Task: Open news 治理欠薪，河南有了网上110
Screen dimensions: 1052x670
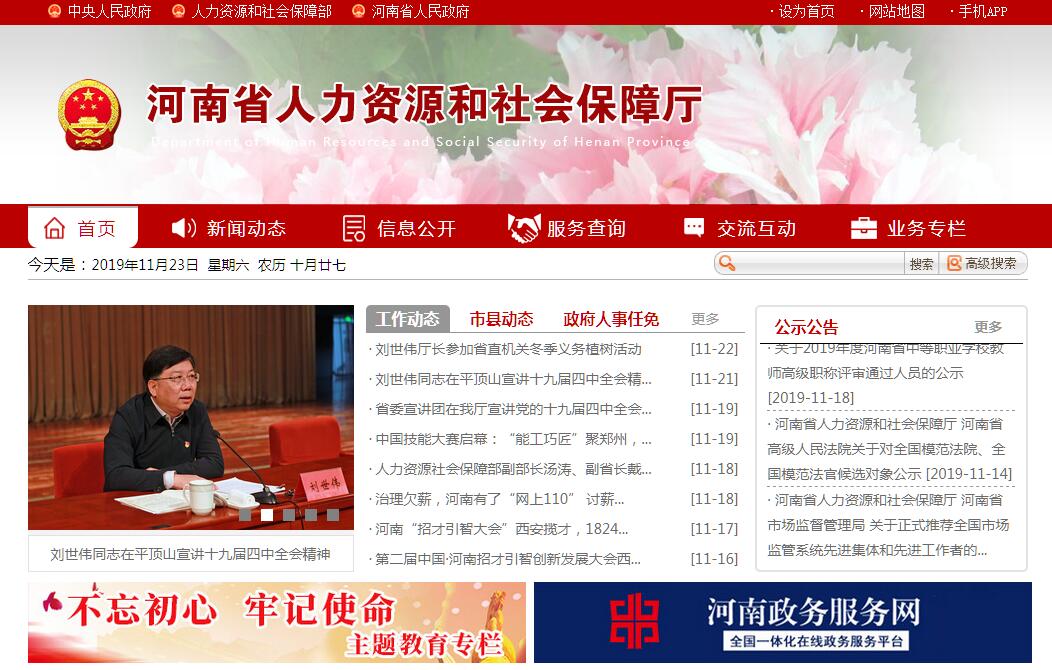Action: pyautogui.click(x=499, y=499)
